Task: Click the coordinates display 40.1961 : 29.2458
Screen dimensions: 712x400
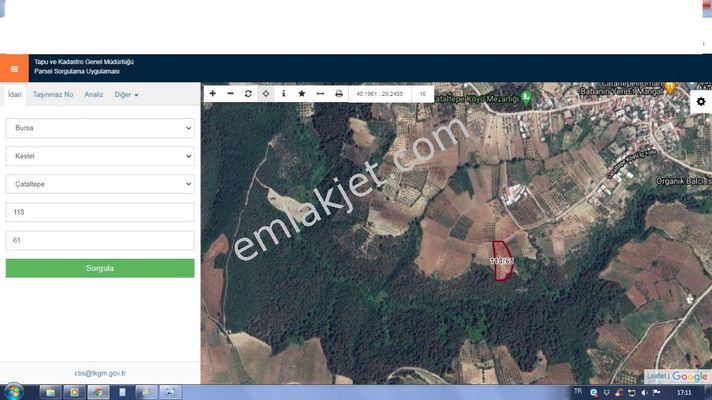Action: tap(379, 94)
